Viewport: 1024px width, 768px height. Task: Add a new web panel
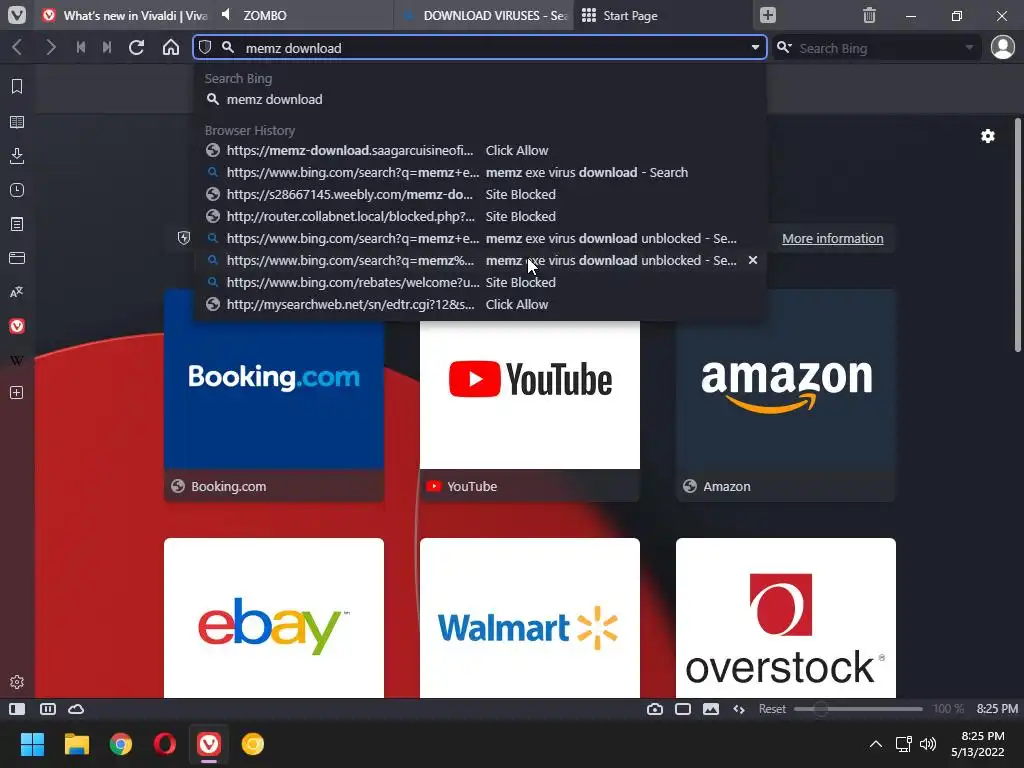point(17,392)
